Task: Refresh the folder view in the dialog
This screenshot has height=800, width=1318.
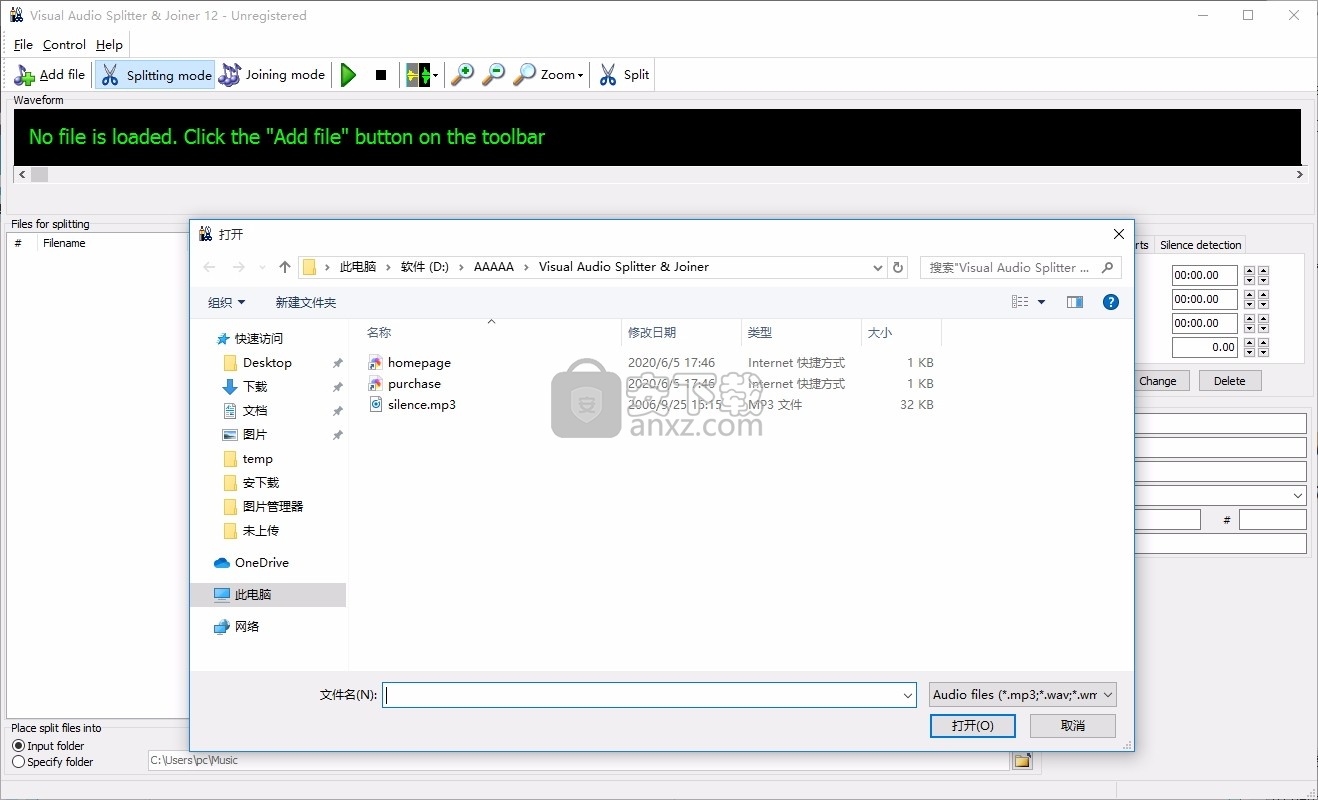Action: tap(898, 267)
